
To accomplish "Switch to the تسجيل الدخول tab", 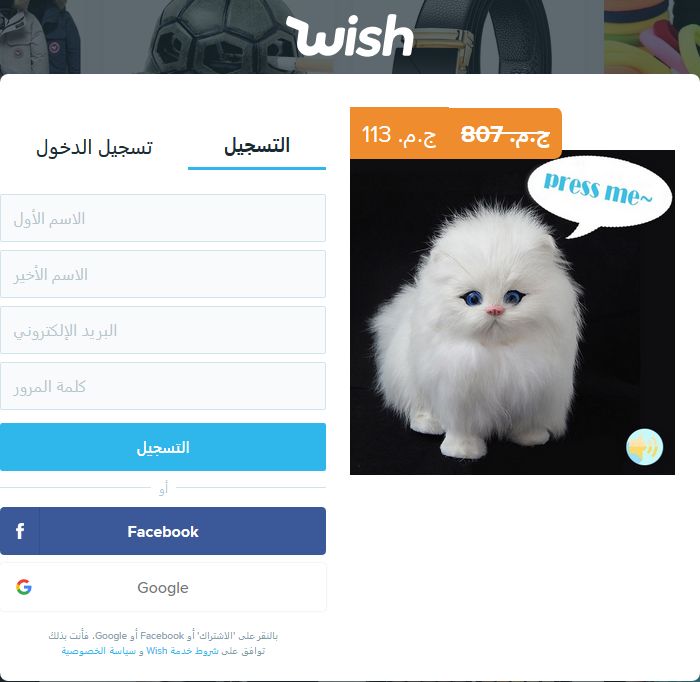I will click(x=94, y=147).
